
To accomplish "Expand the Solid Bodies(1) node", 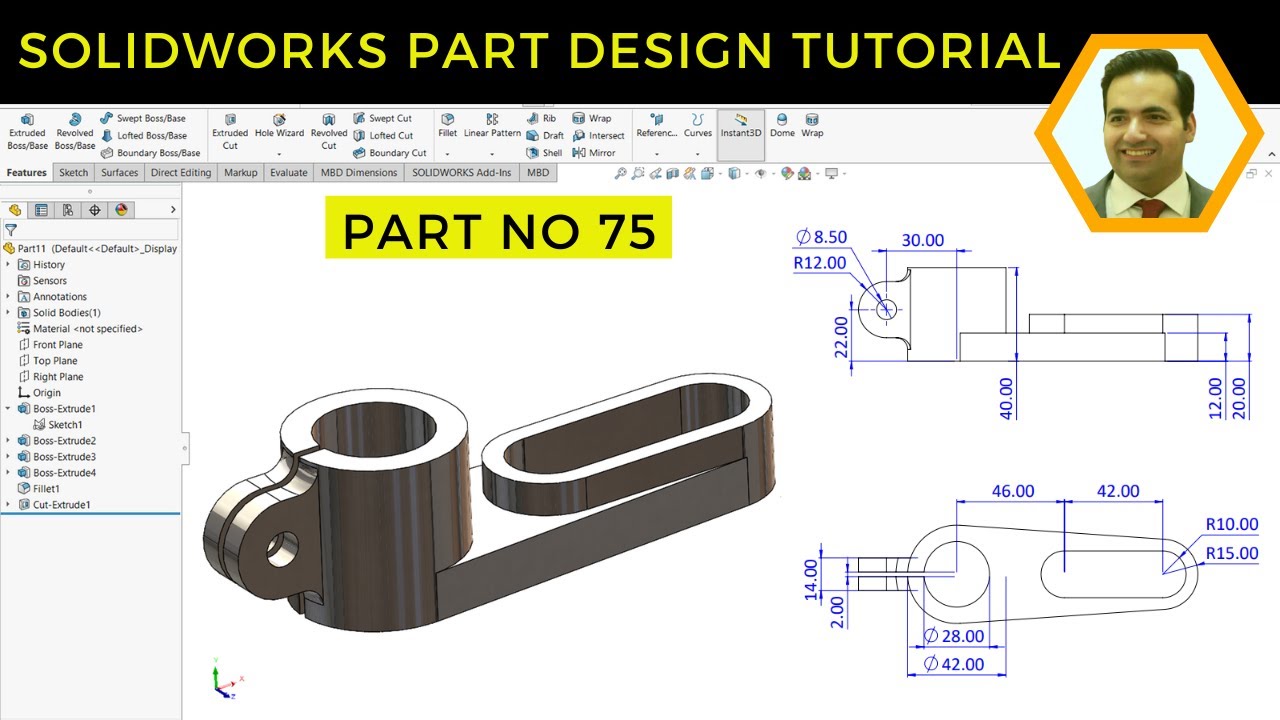I will [8, 313].
